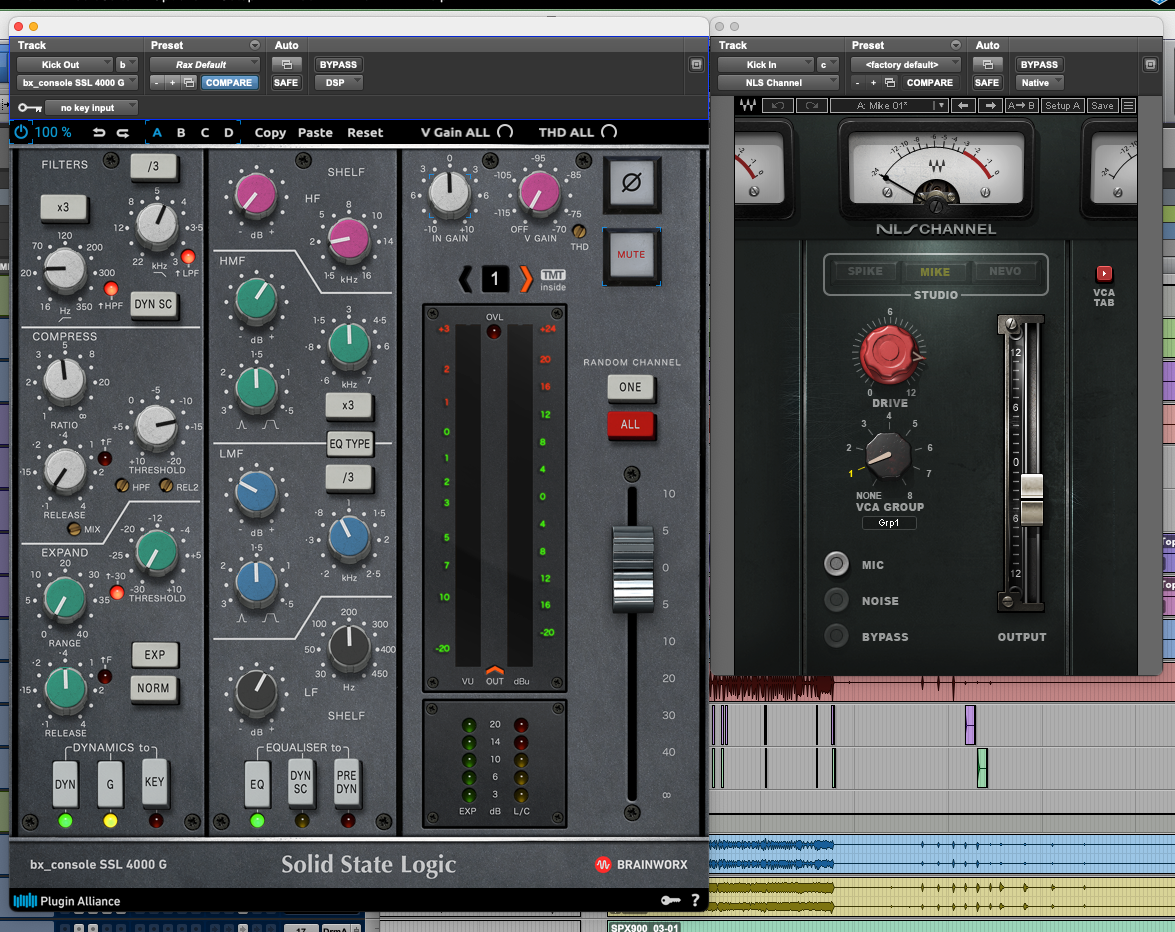Click the THD ALL reset circle
1175x932 pixels.
(609, 132)
